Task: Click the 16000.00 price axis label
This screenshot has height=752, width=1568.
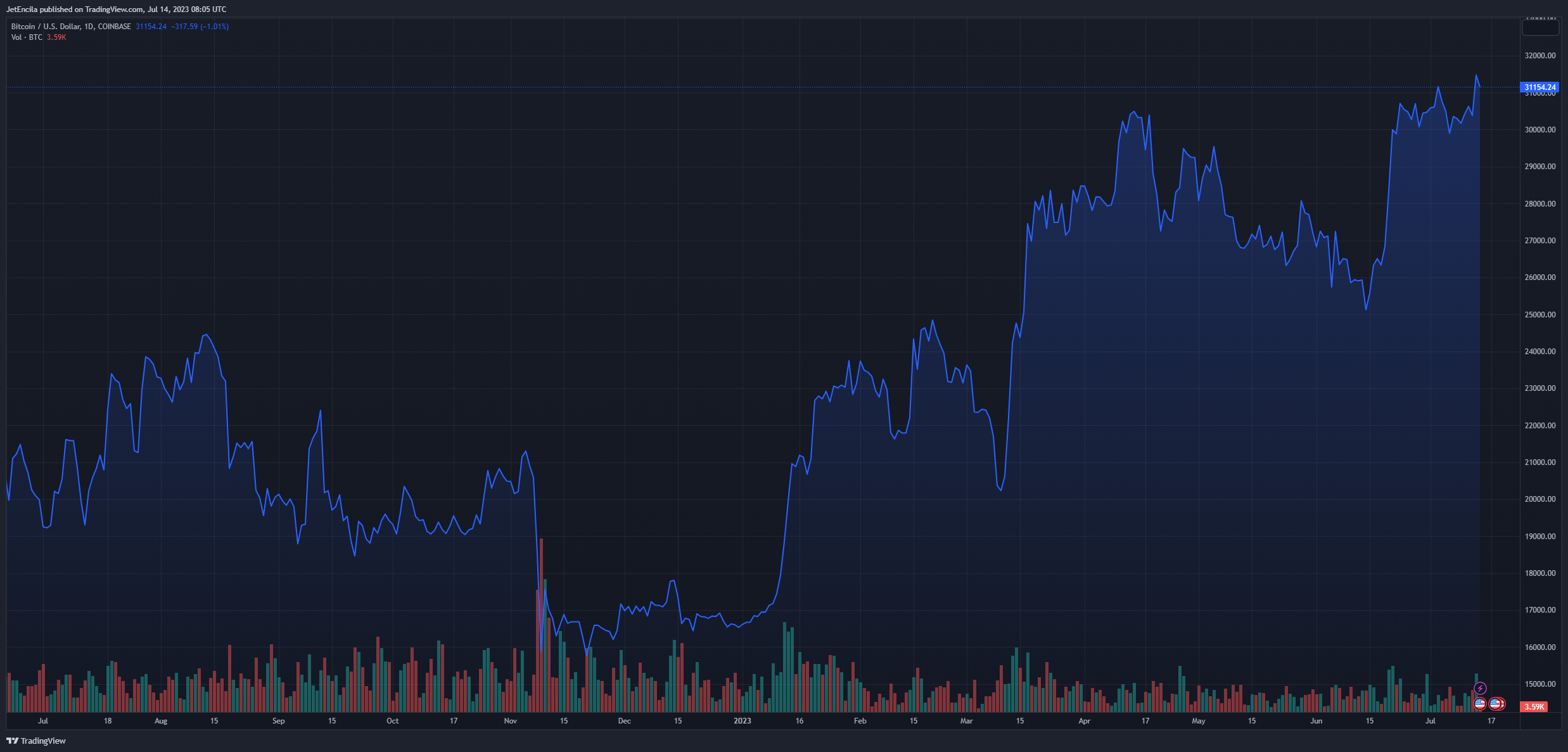Action: tap(1540, 647)
